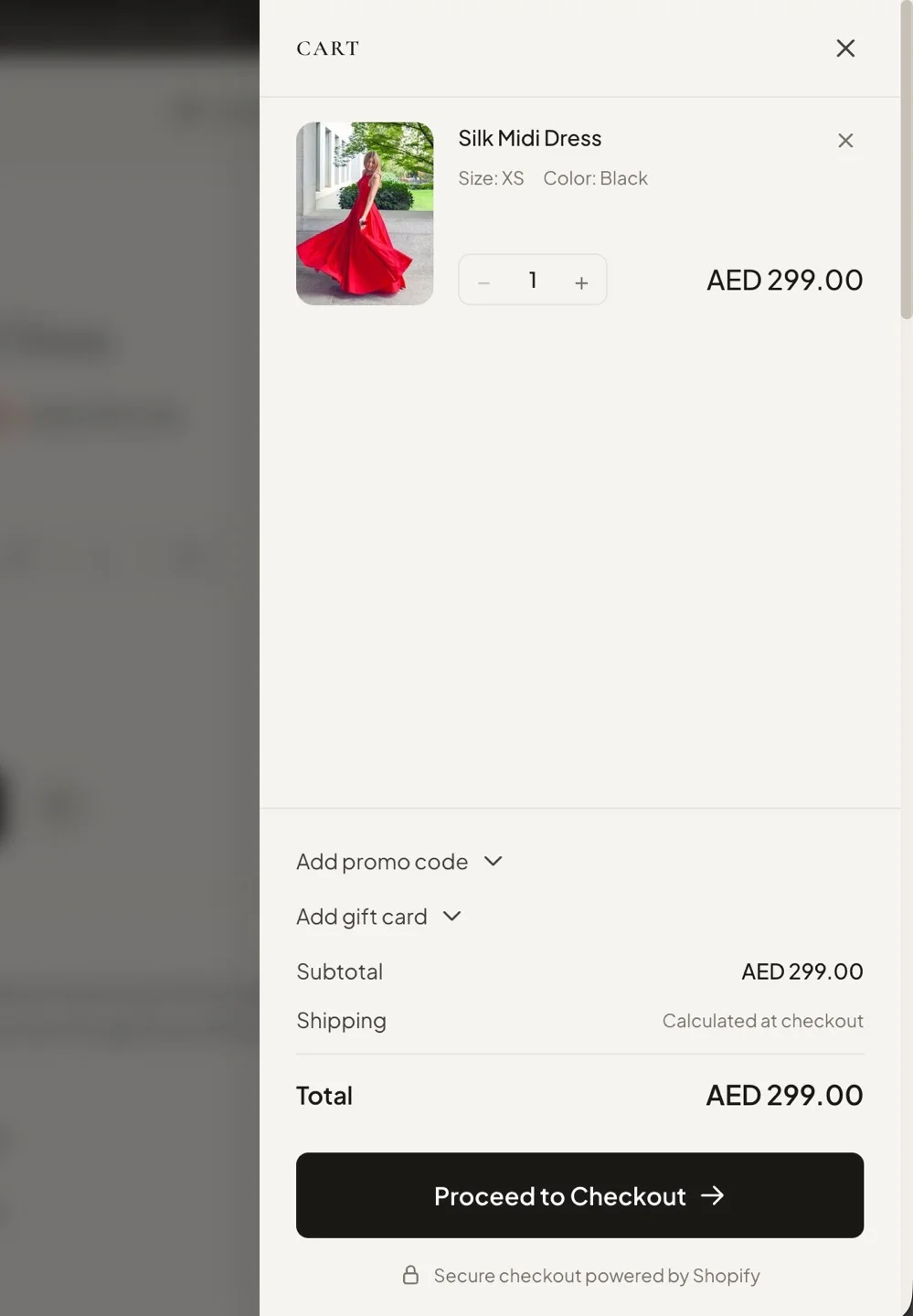Click the Color: Black variant label

click(595, 178)
